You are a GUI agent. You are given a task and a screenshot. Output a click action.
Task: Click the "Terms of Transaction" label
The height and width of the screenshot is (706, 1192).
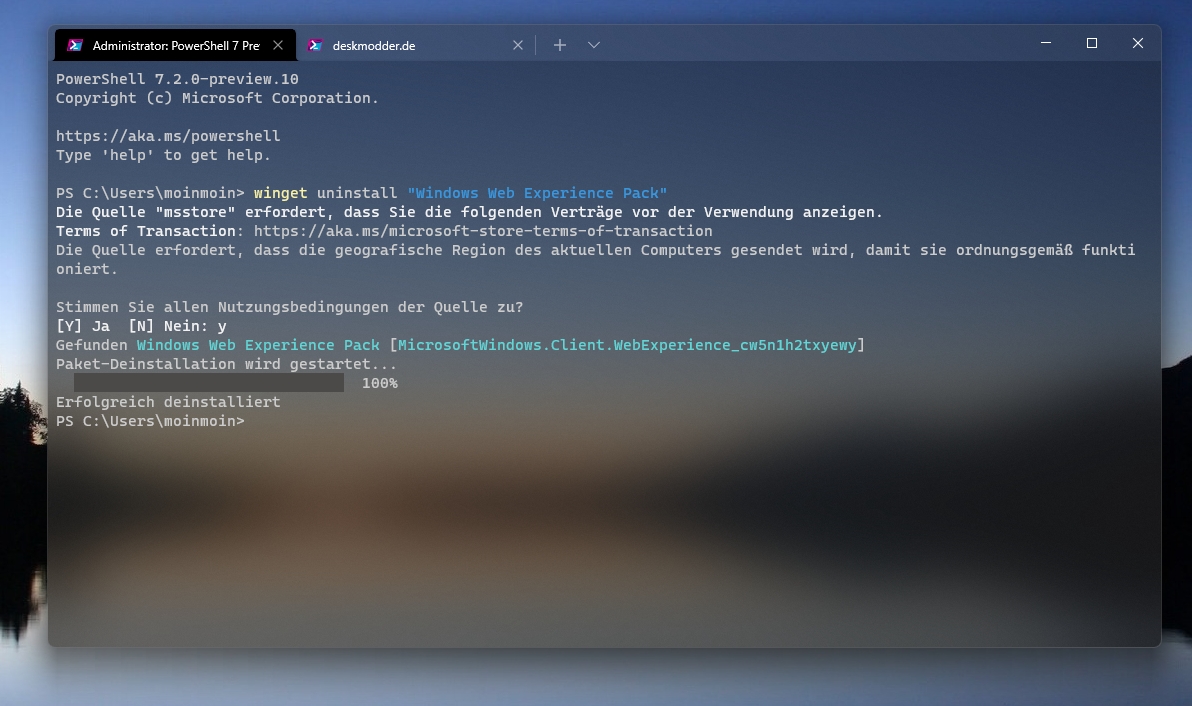145,231
